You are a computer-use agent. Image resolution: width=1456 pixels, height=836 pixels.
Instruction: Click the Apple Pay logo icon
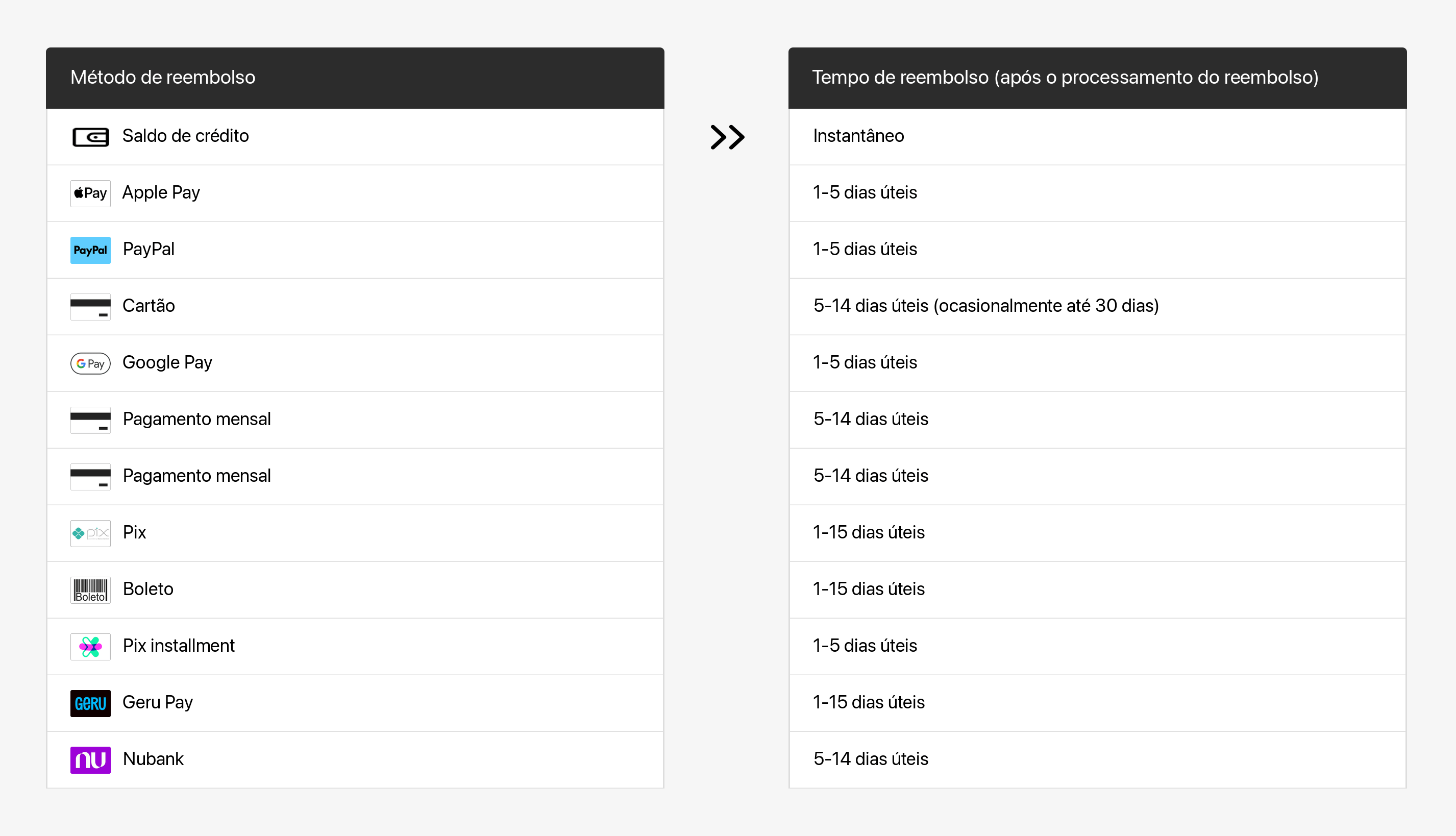(x=90, y=193)
